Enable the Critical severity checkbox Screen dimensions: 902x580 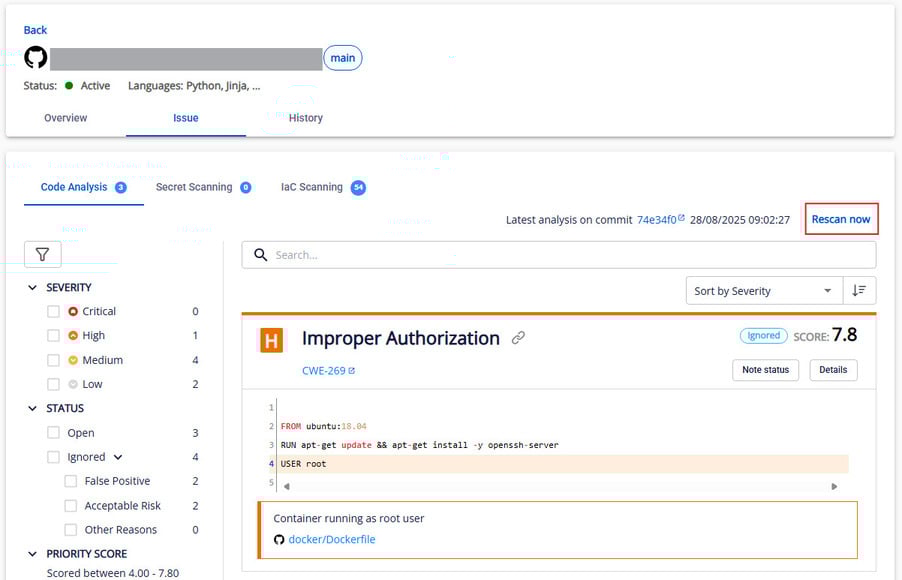54,312
